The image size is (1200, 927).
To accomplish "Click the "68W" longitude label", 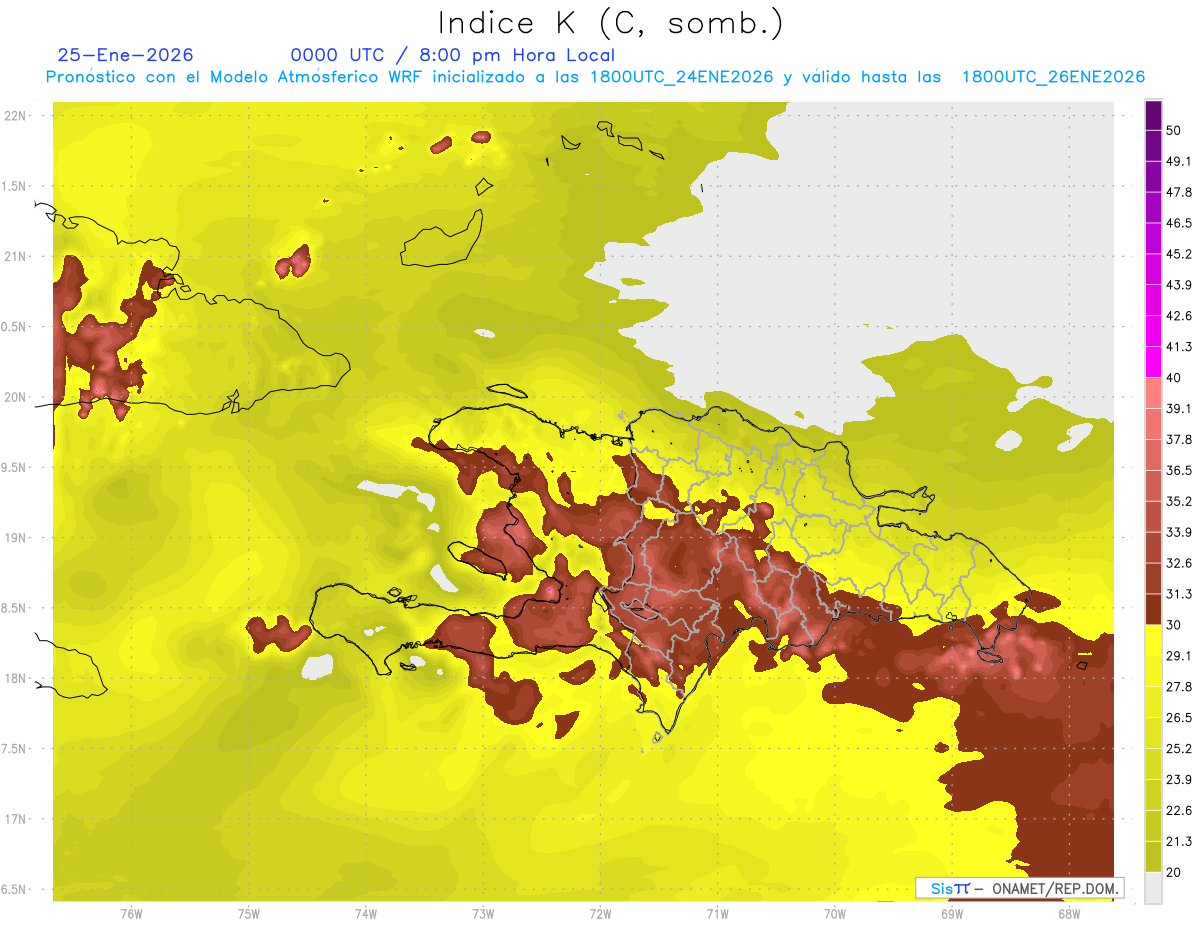I will (1069, 914).
